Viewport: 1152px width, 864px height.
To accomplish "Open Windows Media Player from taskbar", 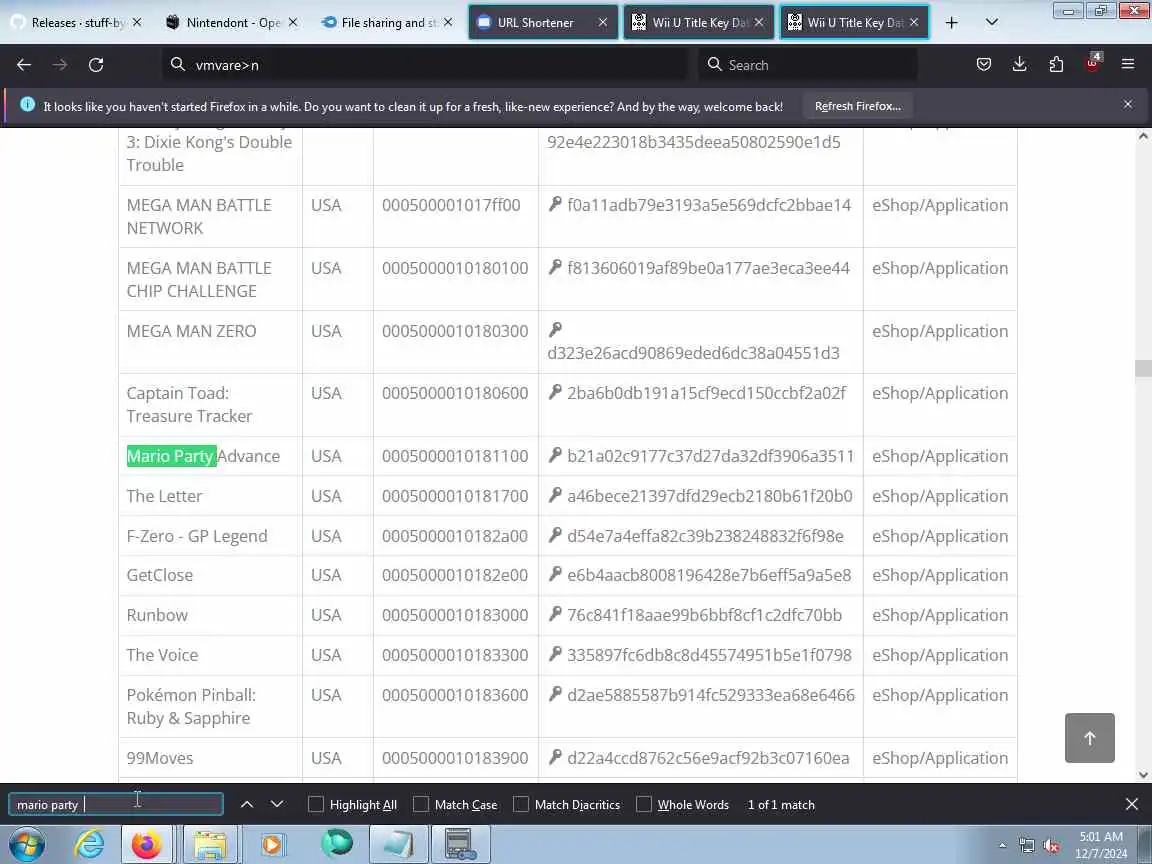I will point(271,845).
